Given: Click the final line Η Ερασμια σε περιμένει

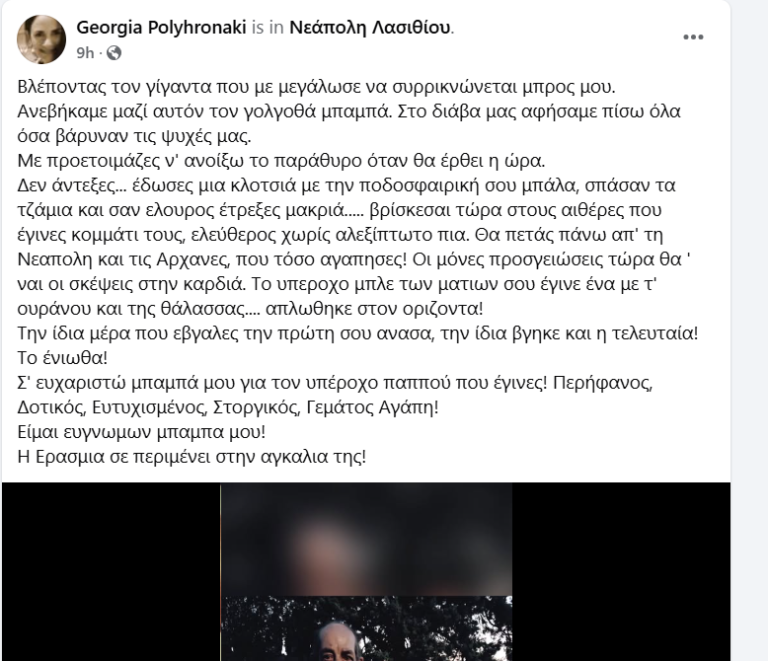Looking at the screenshot, I should [x=192, y=456].
